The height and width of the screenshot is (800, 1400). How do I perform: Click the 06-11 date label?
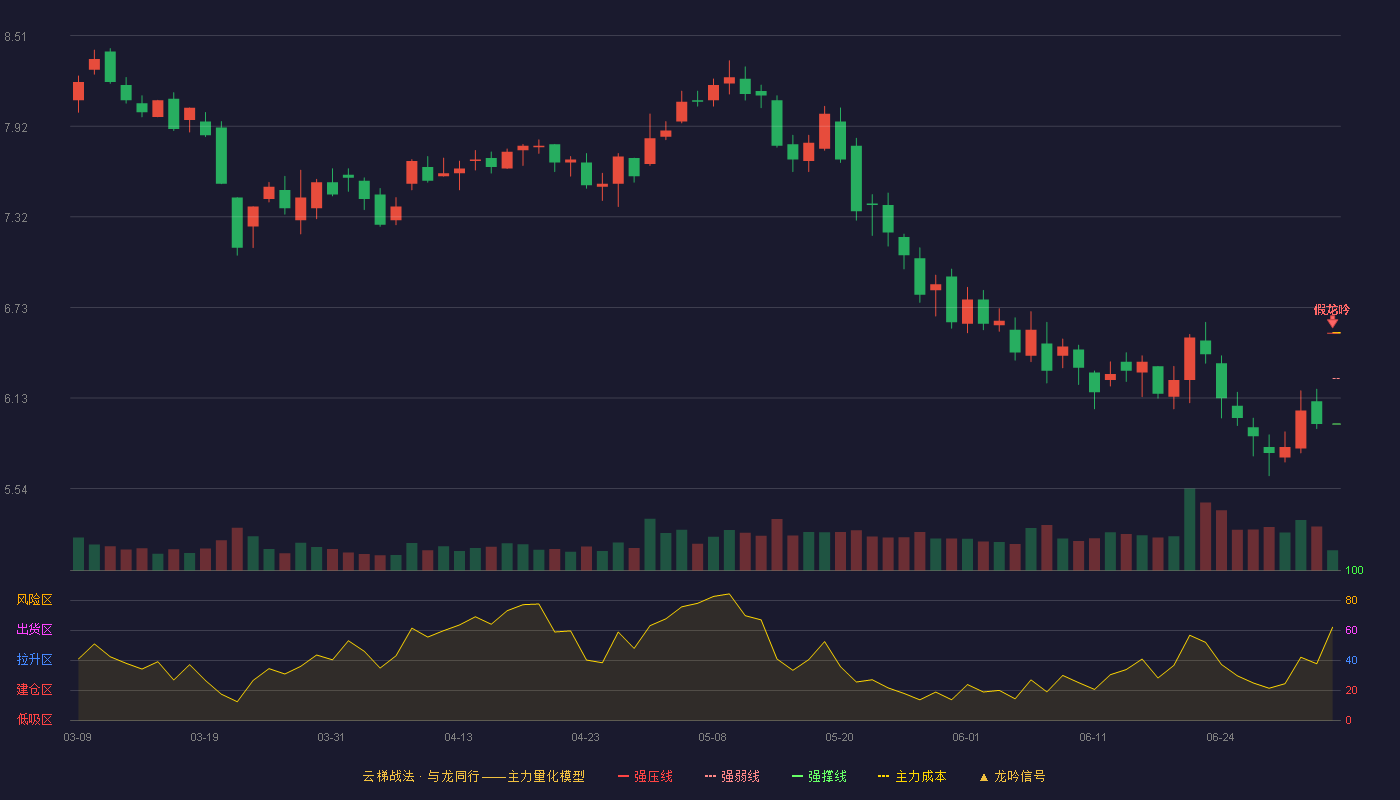pos(1093,737)
